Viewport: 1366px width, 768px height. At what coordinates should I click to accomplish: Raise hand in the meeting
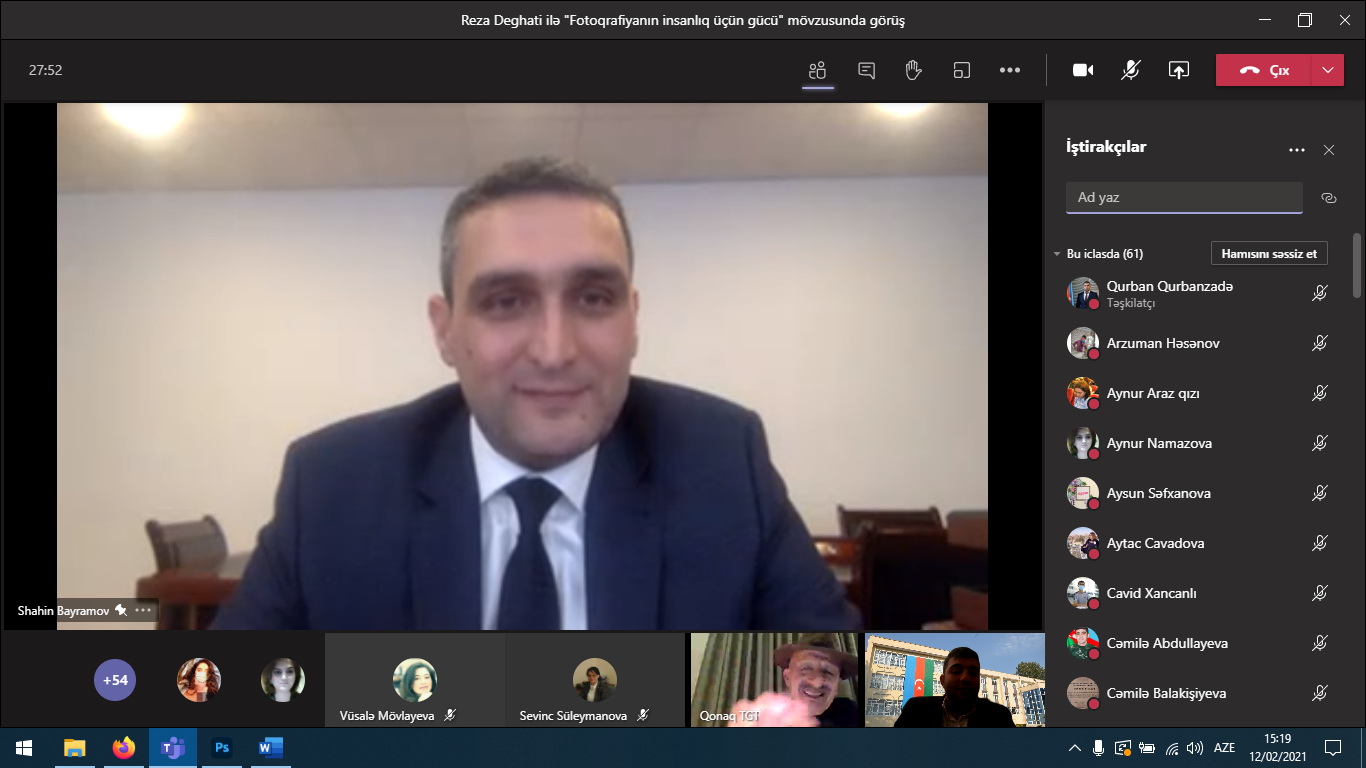(913, 70)
